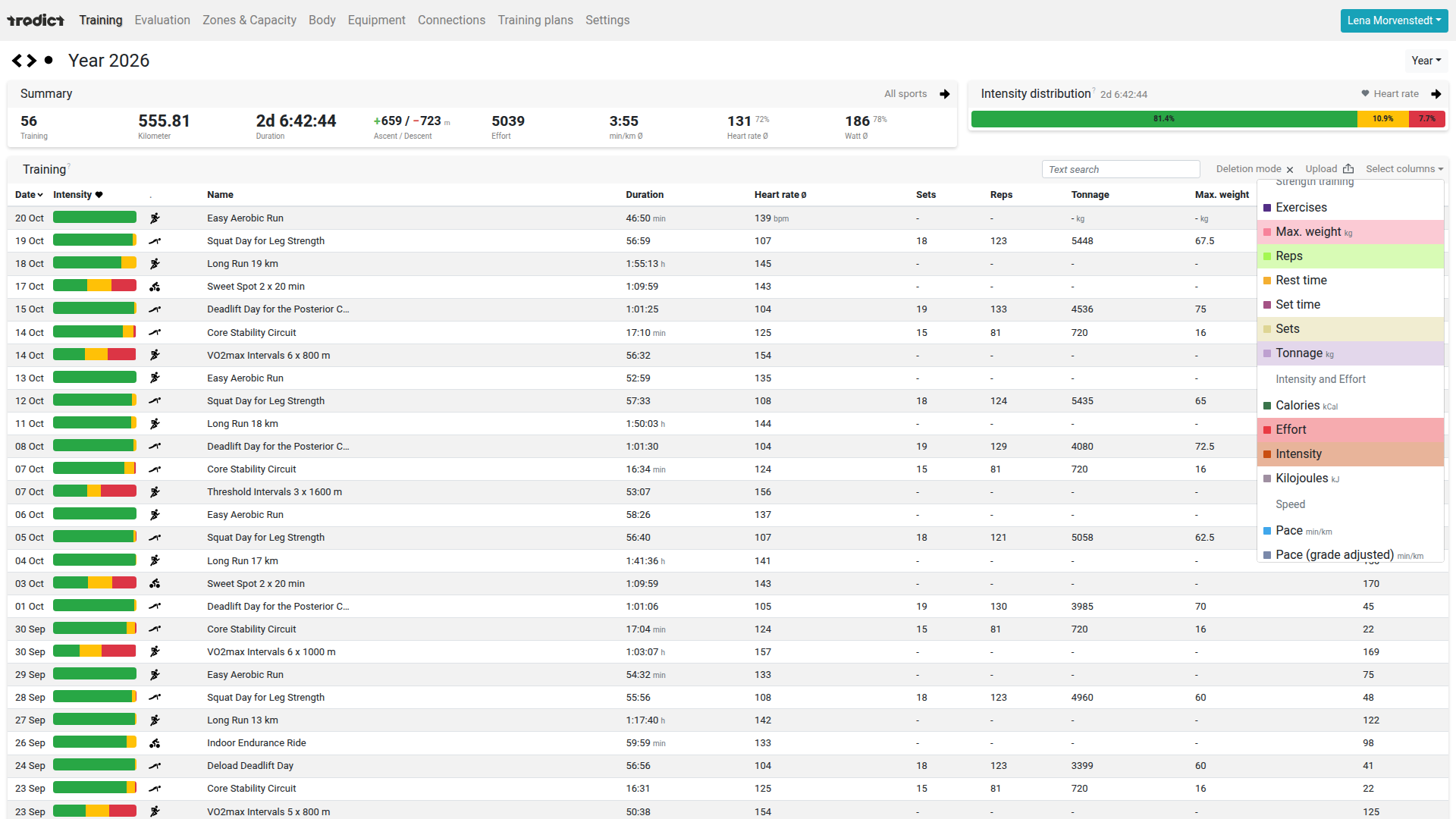The width and height of the screenshot is (1456, 819).
Task: Toggle the Kilojoules column option
Action: (1350, 479)
